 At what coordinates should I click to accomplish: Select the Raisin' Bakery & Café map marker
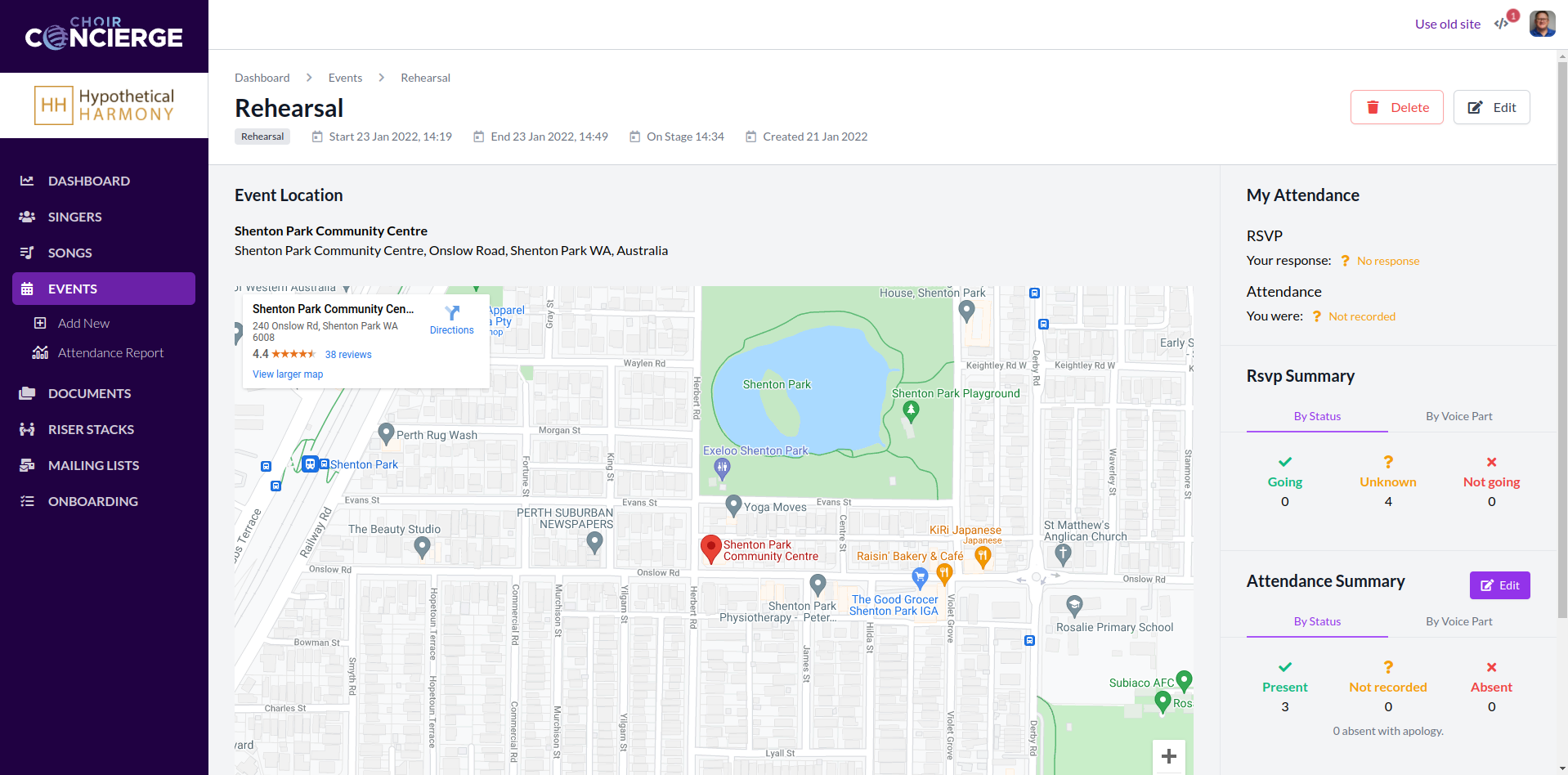[x=983, y=557]
